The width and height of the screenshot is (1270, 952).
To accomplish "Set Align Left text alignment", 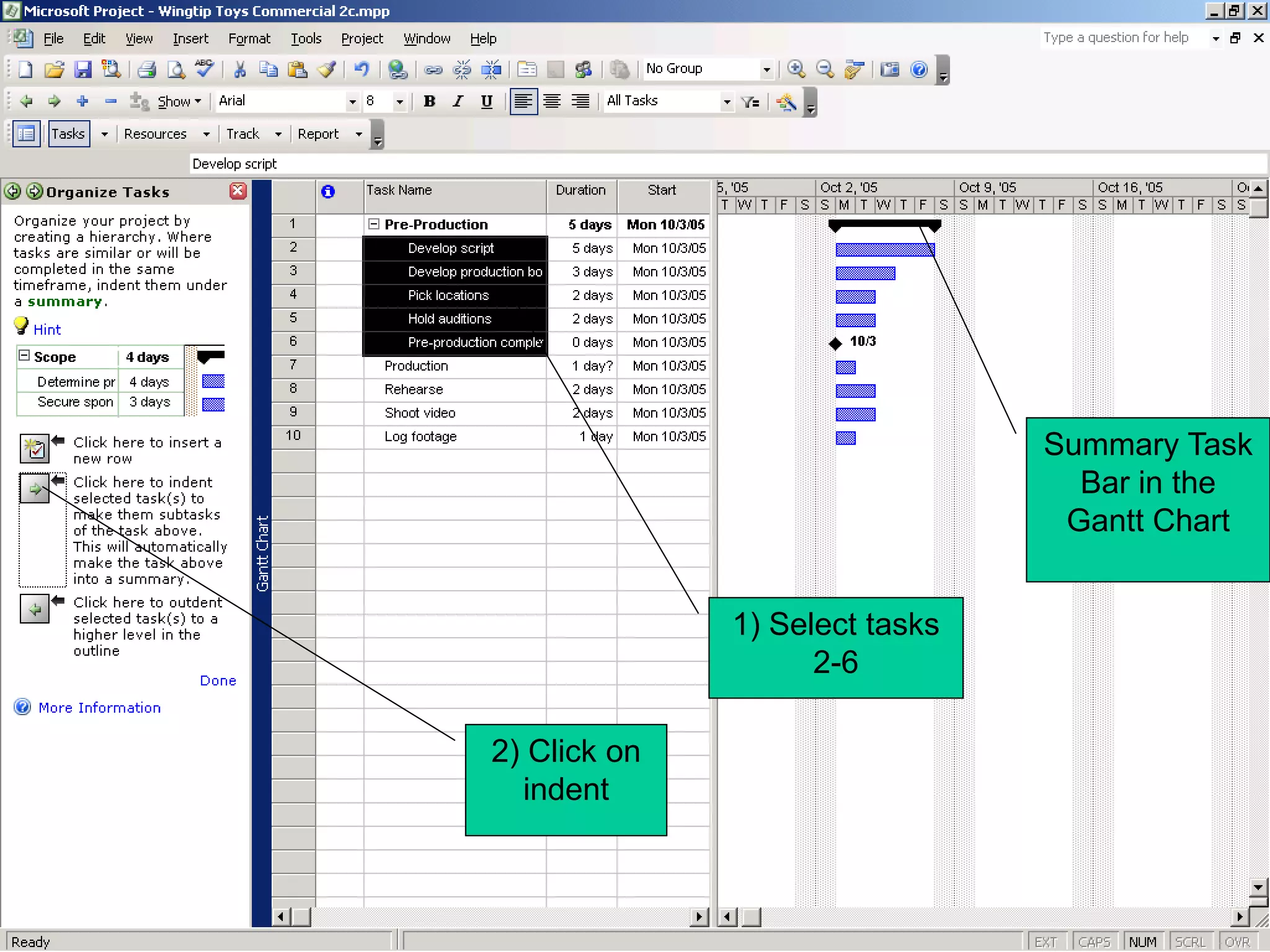I will [523, 102].
